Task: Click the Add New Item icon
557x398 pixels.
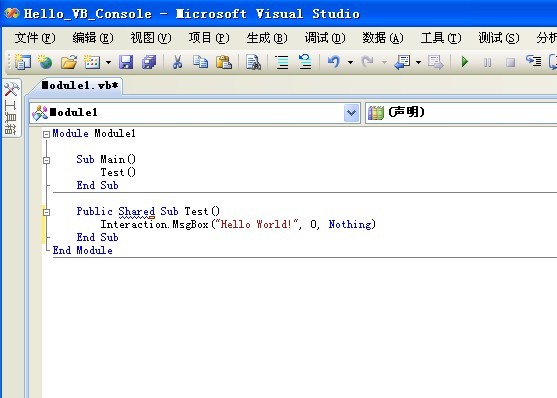Action: point(92,62)
